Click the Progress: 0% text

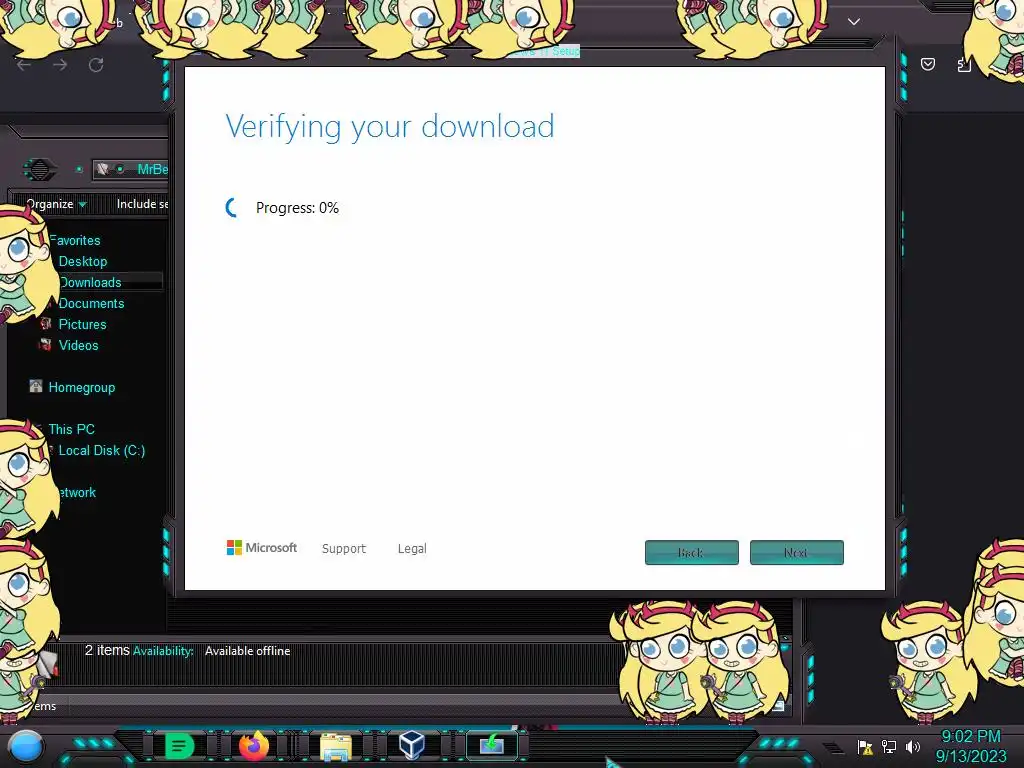[297, 208]
